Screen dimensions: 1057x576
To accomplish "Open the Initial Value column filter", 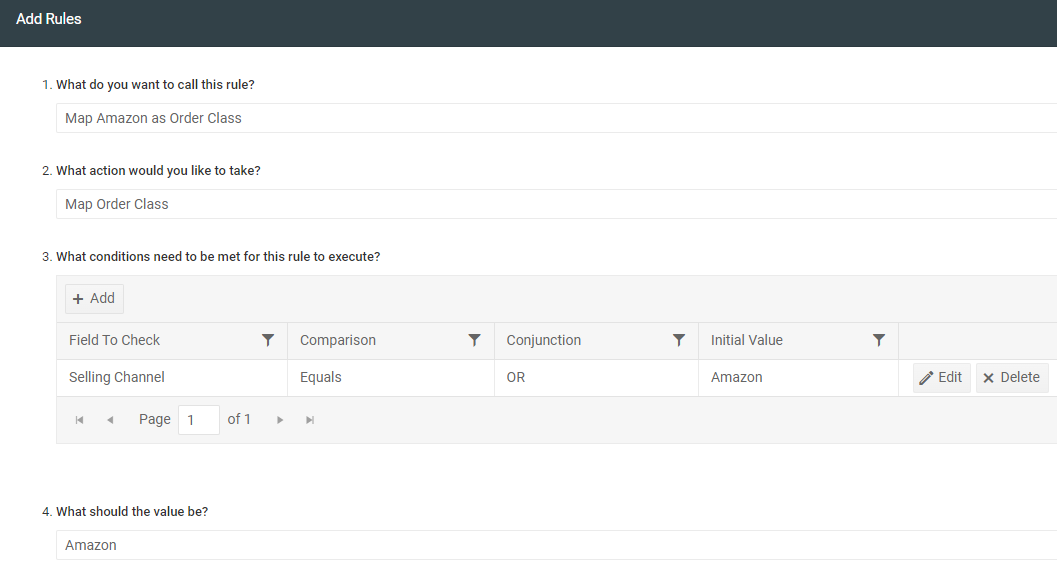I will [x=879, y=341].
